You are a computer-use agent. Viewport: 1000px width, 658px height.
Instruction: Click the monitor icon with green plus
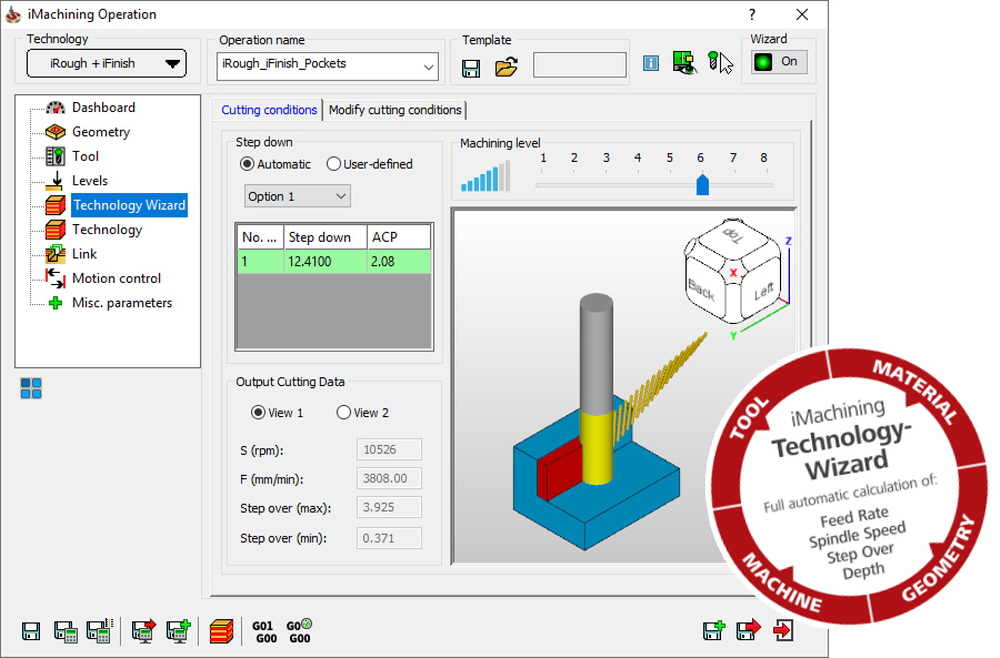pos(179,631)
